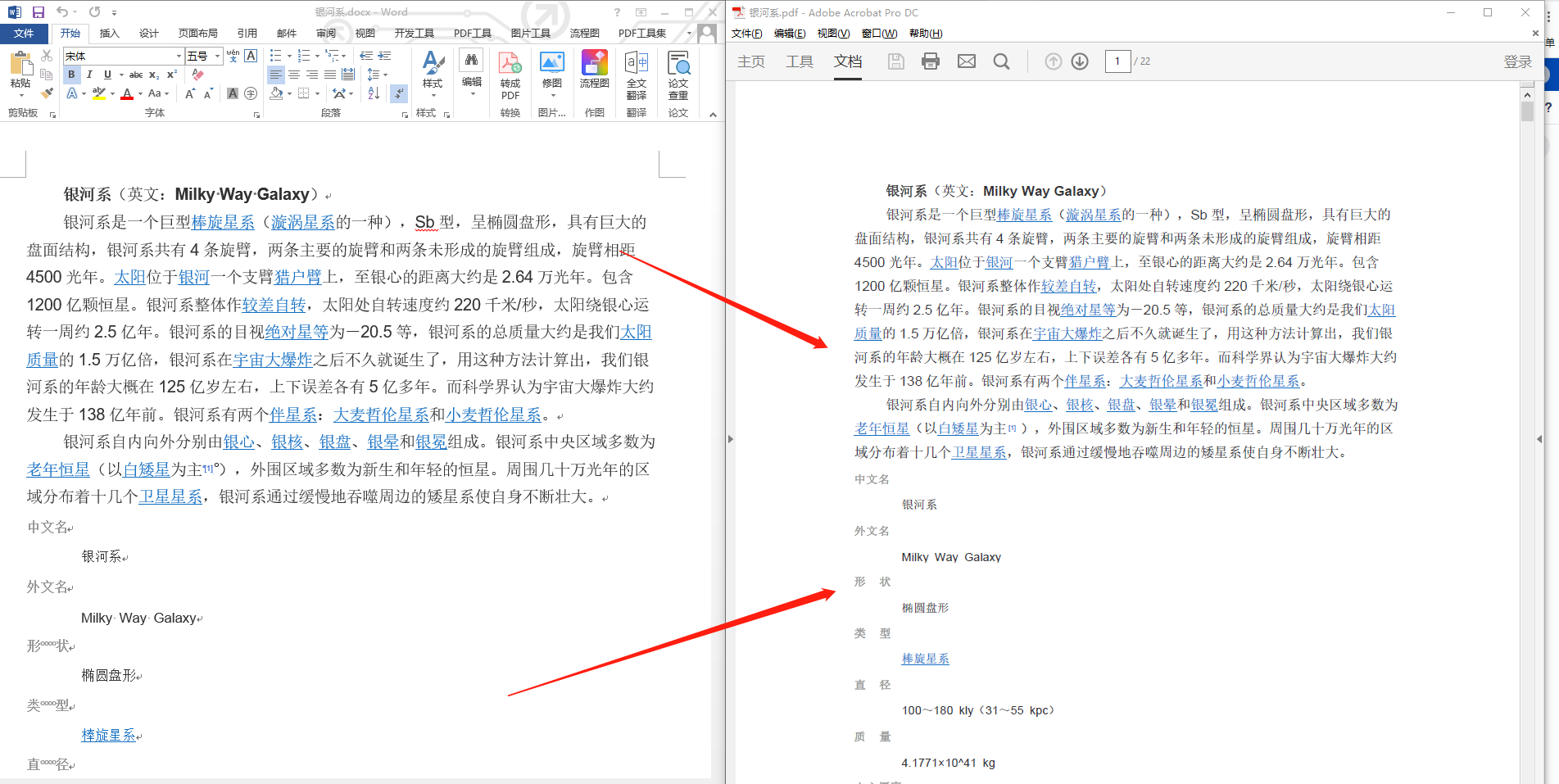Switch to the 插入 ribbon tab
This screenshot has height=784, width=1559.
tap(109, 34)
